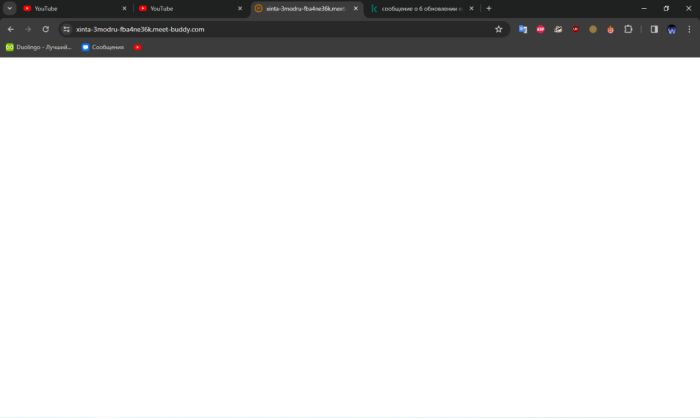The width and height of the screenshot is (700, 418).
Task: Toggle the browser side panel
Action: pyautogui.click(x=654, y=29)
